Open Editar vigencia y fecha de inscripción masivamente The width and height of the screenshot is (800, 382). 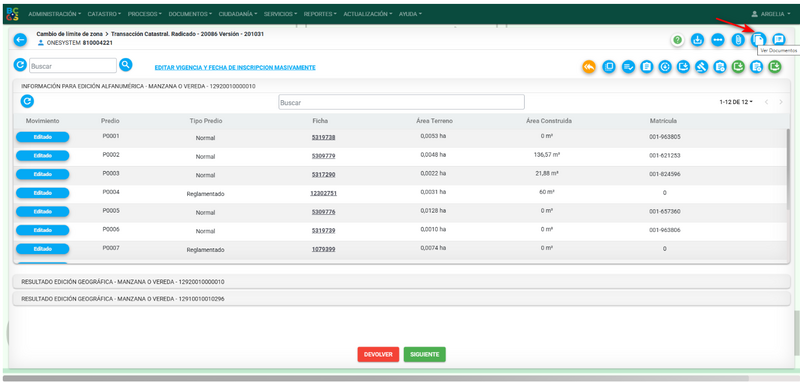pos(235,67)
